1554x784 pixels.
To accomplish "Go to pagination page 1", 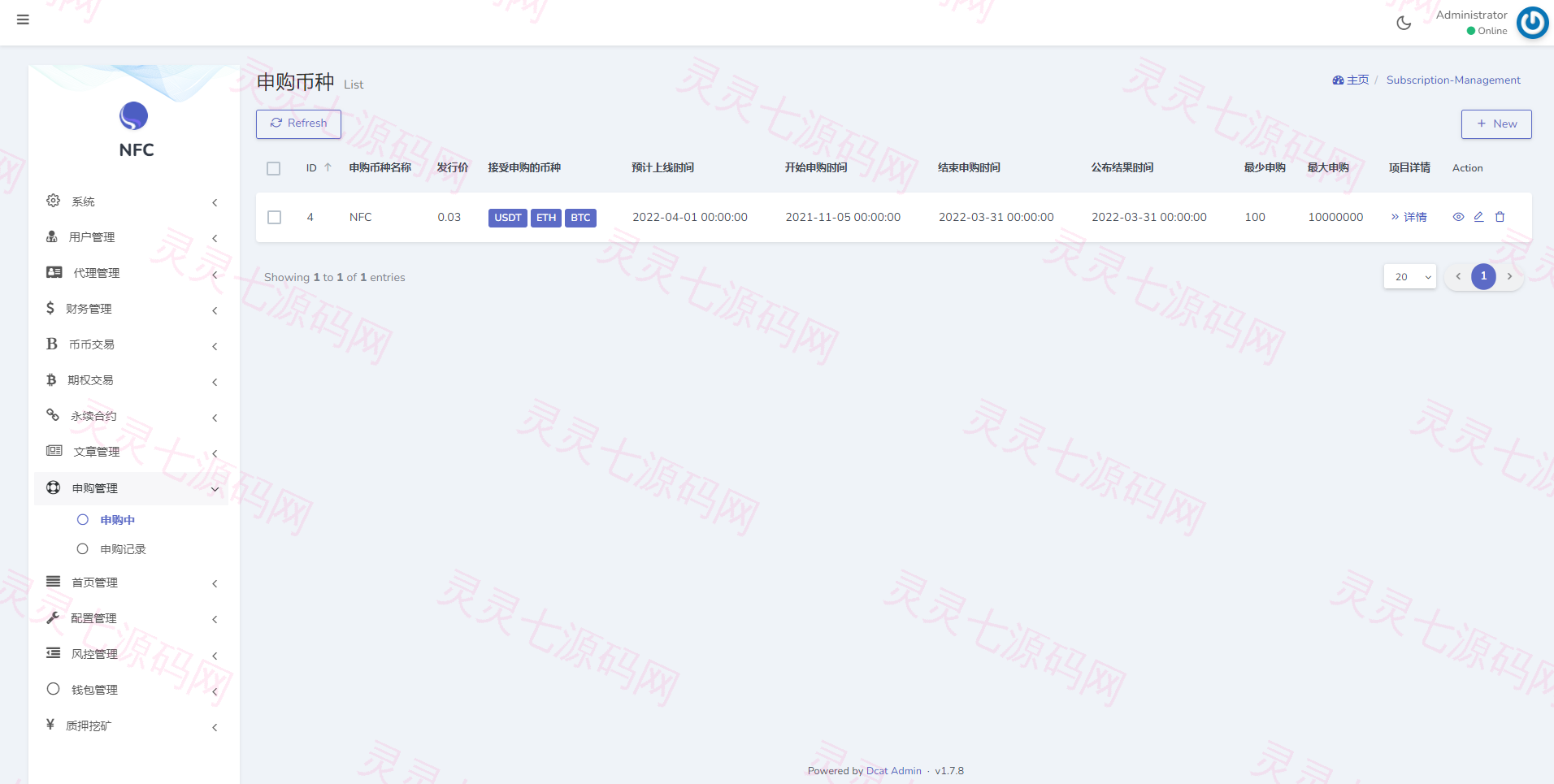I will 1483,276.
